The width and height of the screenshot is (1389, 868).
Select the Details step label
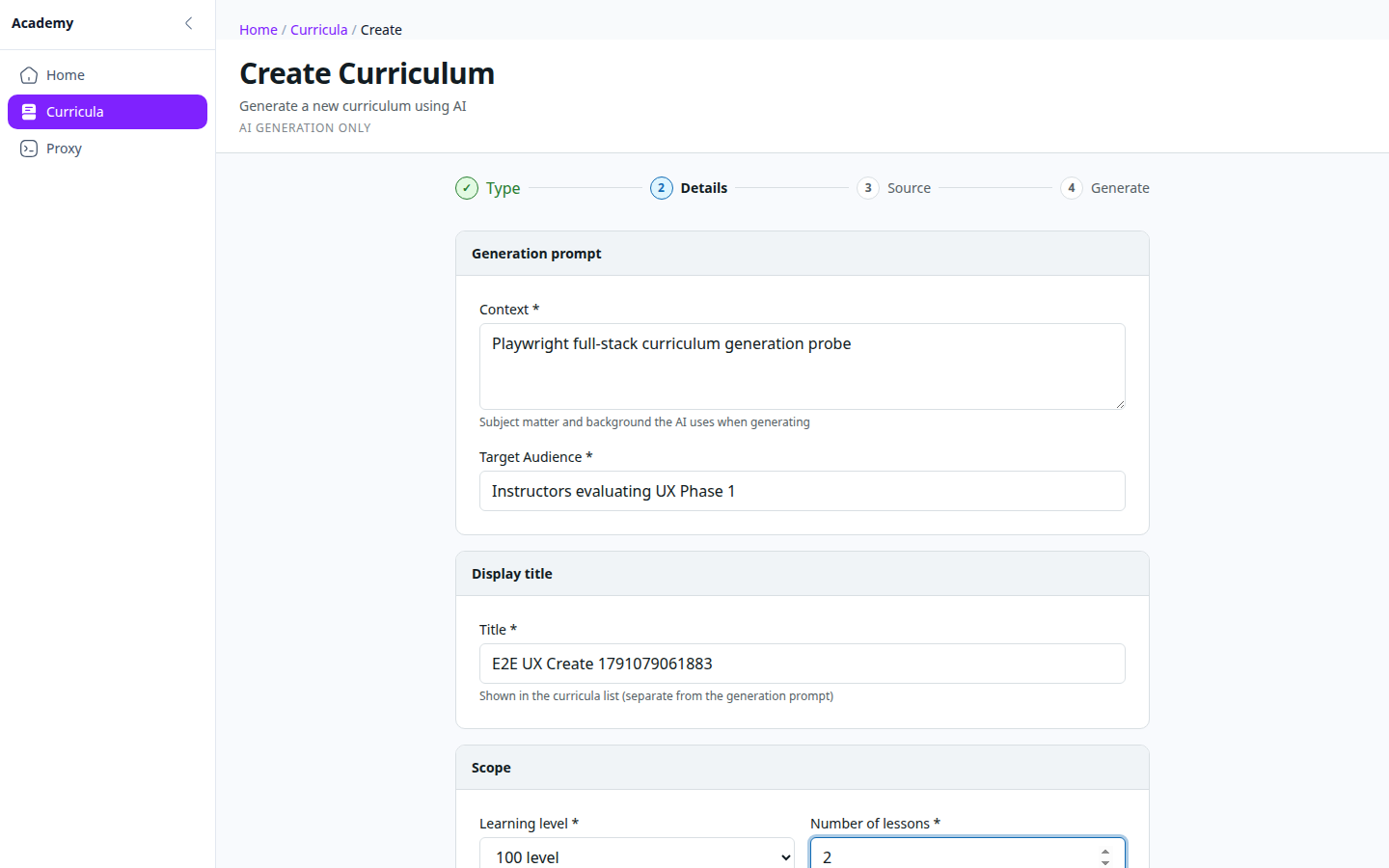(x=704, y=188)
